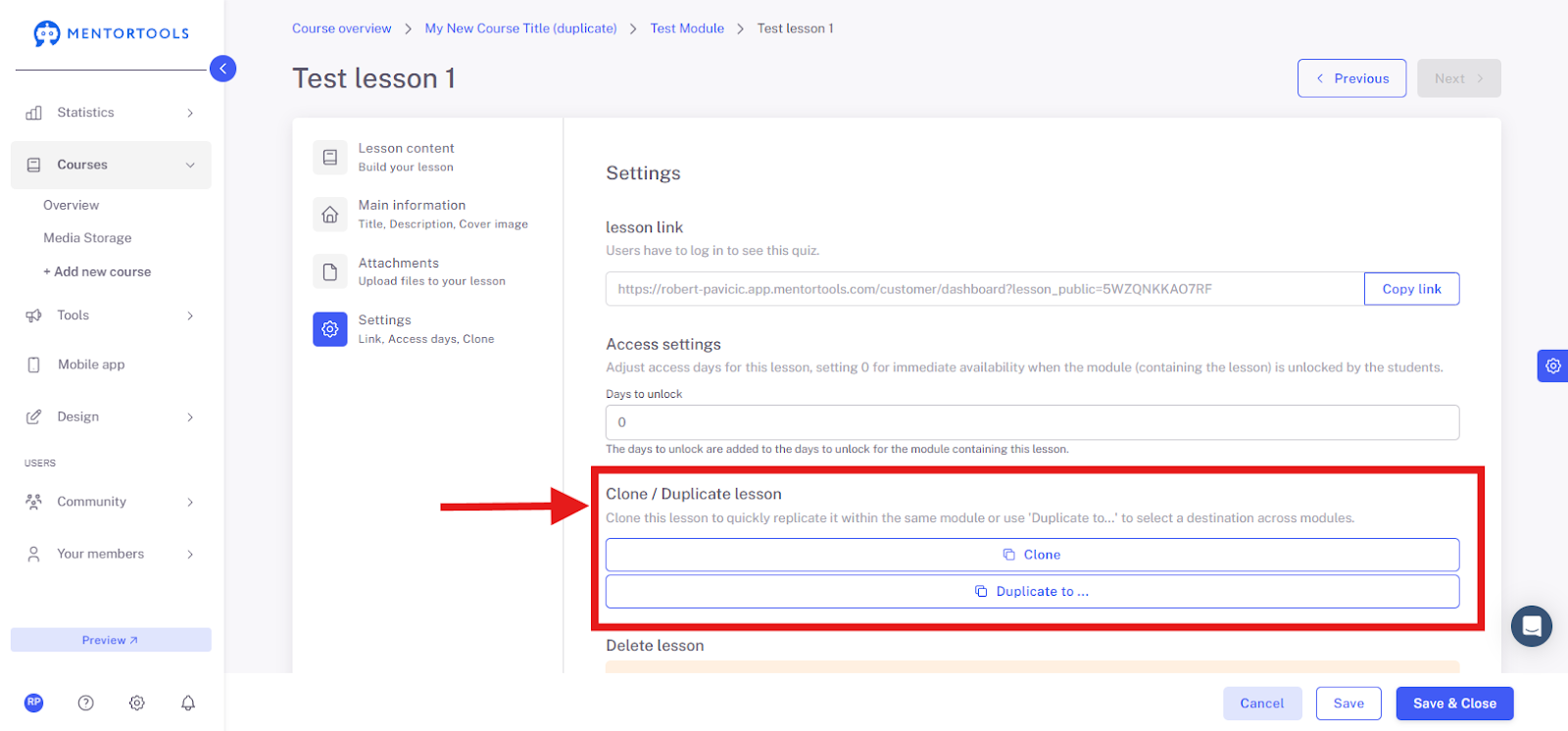The height and width of the screenshot is (731, 1568).
Task: Click the Lesson content document icon
Action: (x=330, y=157)
